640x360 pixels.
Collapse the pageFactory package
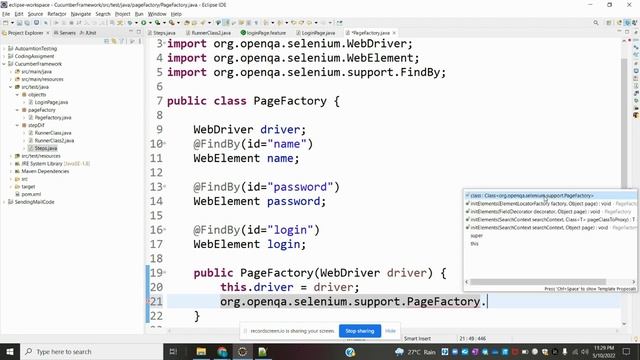pos(17,110)
